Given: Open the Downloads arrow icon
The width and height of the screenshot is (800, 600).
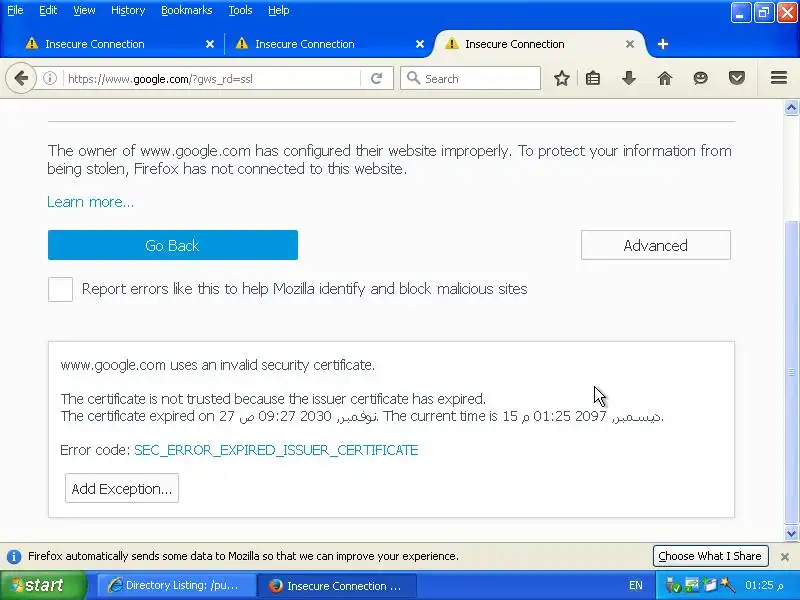Looking at the screenshot, I should [x=629, y=79].
